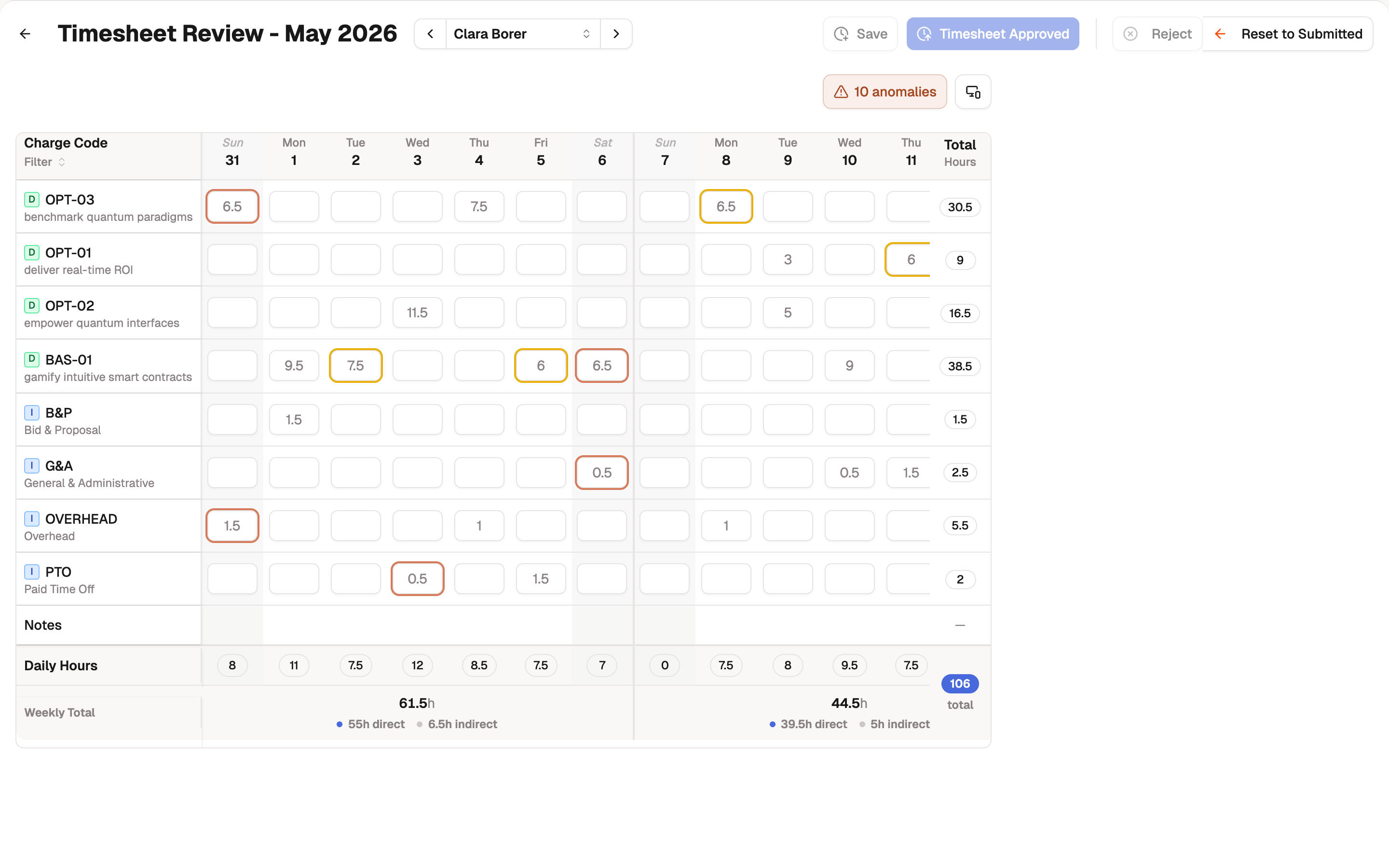Viewport: 1389px width, 868px height.
Task: Click BAS-01 gamify intuitive smart contracts label
Action: pyautogui.click(x=108, y=377)
